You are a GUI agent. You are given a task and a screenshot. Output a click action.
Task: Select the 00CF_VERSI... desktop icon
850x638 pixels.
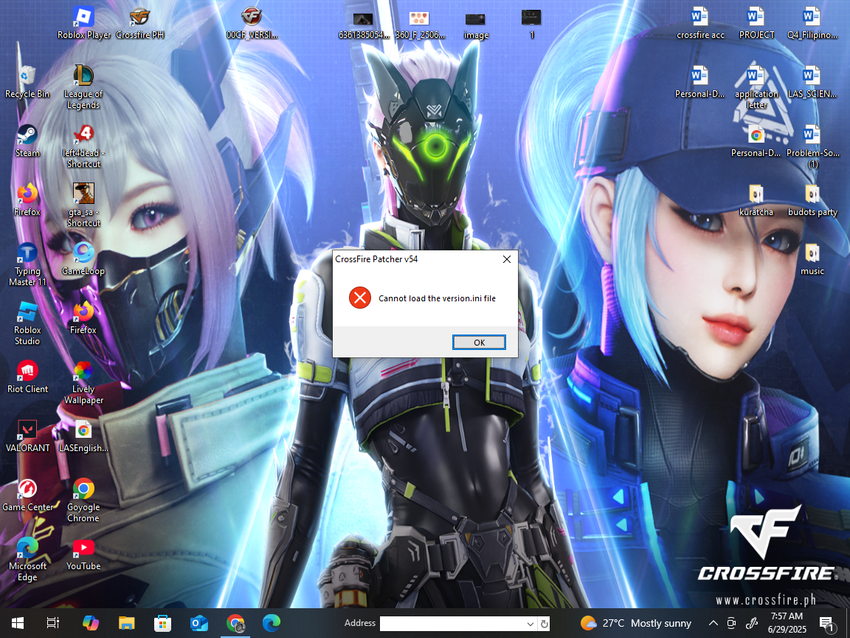pyautogui.click(x=252, y=23)
